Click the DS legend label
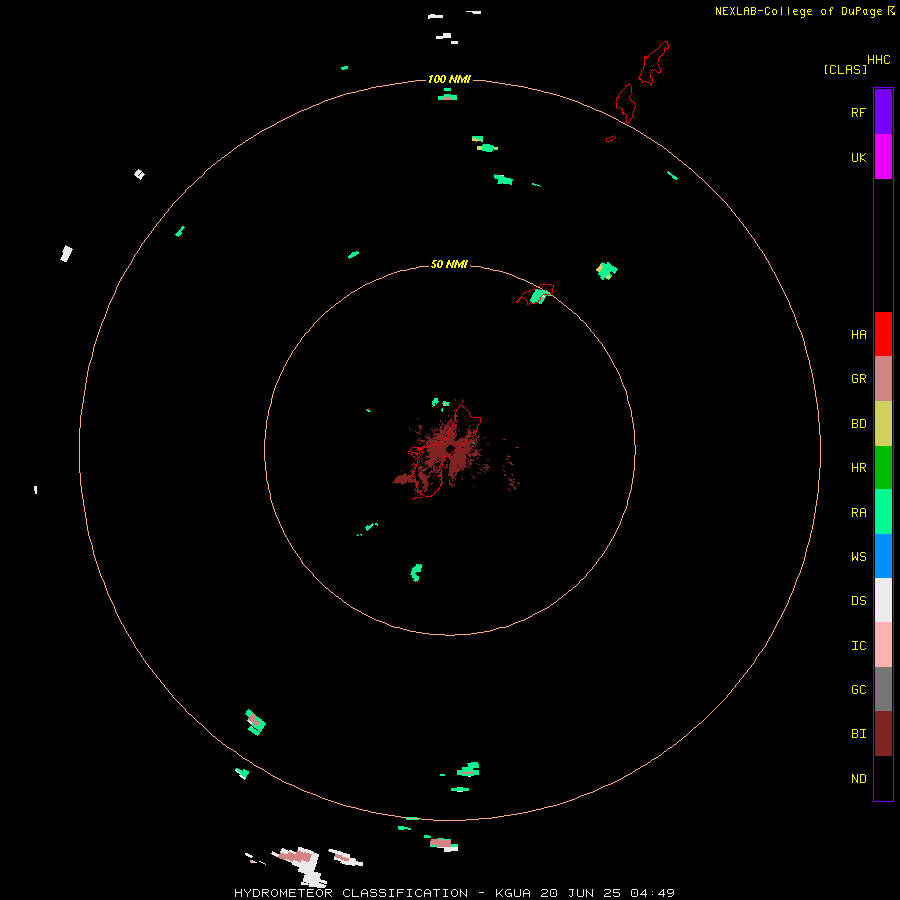The image size is (900, 900). [858, 601]
